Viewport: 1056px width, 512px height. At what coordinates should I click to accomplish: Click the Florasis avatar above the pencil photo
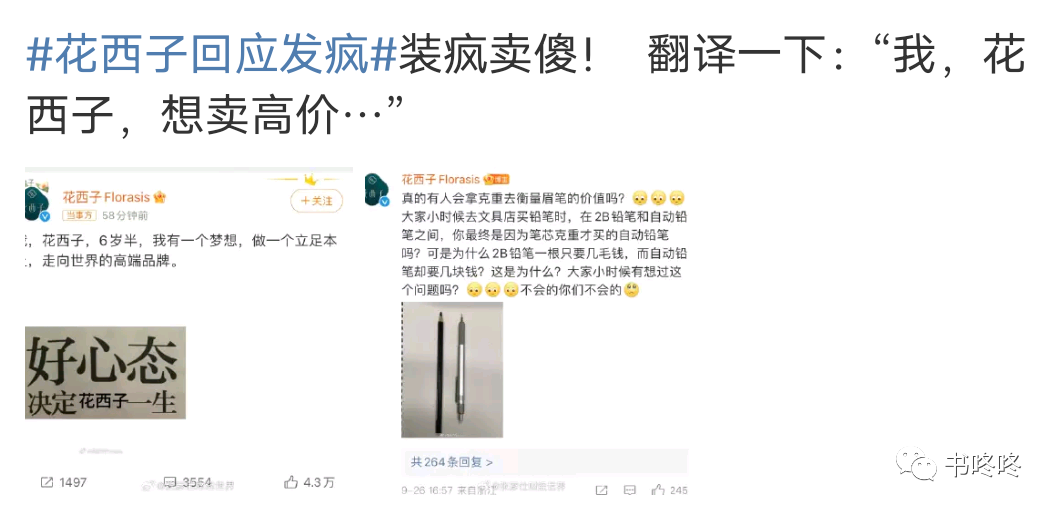pyautogui.click(x=377, y=189)
